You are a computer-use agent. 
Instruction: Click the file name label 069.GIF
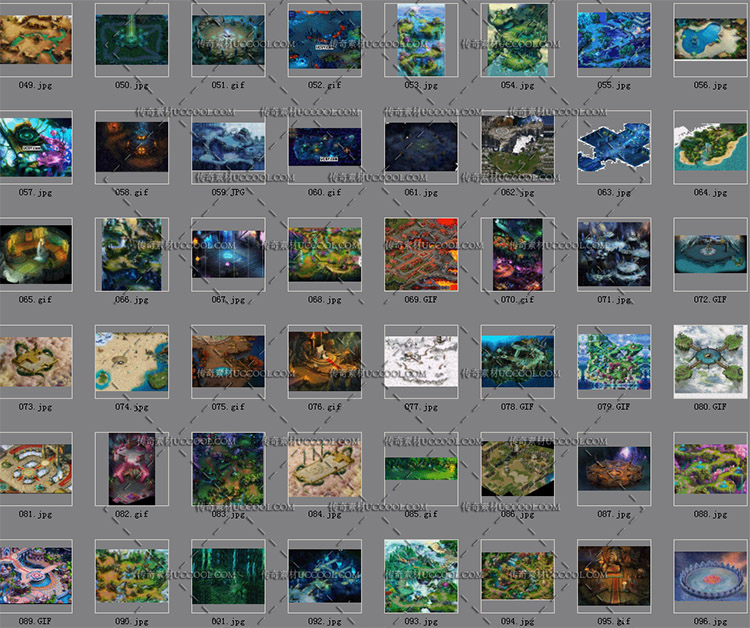pos(421,299)
